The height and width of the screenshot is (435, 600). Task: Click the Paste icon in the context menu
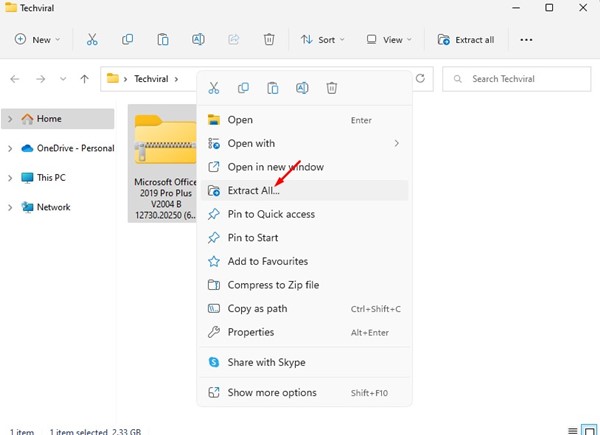coord(273,88)
